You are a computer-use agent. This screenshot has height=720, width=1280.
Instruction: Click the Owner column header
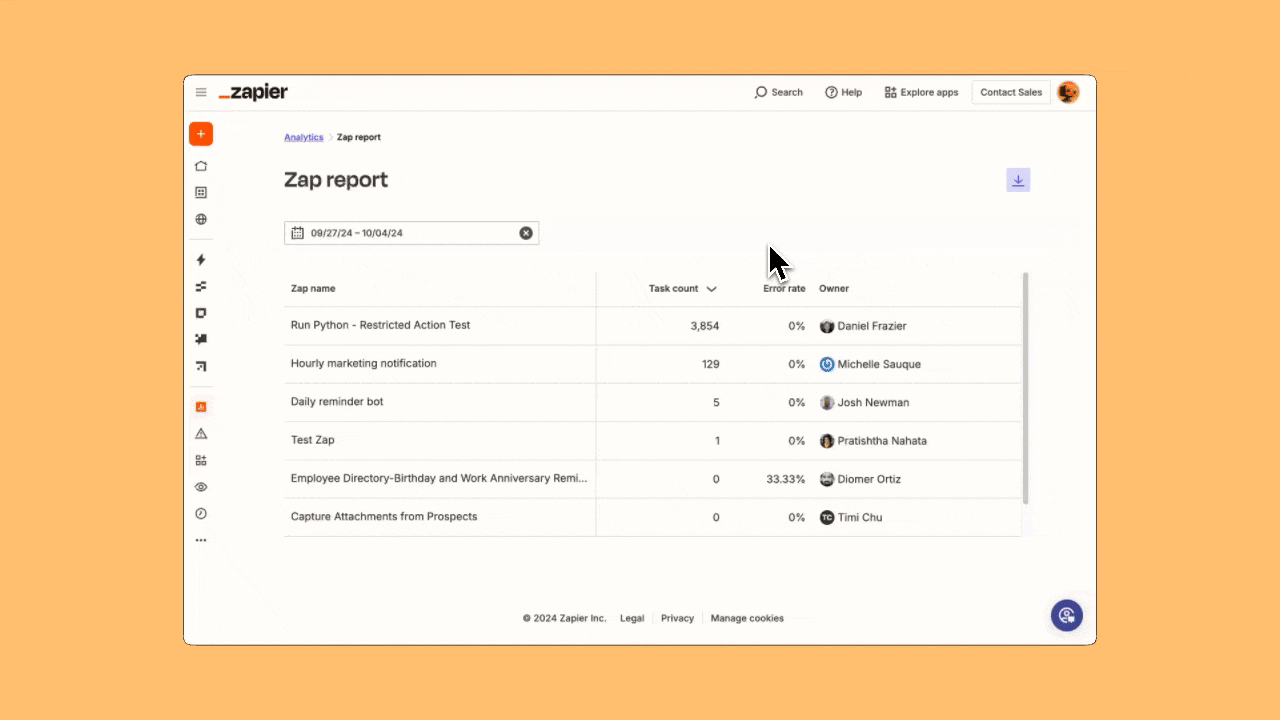(x=834, y=289)
